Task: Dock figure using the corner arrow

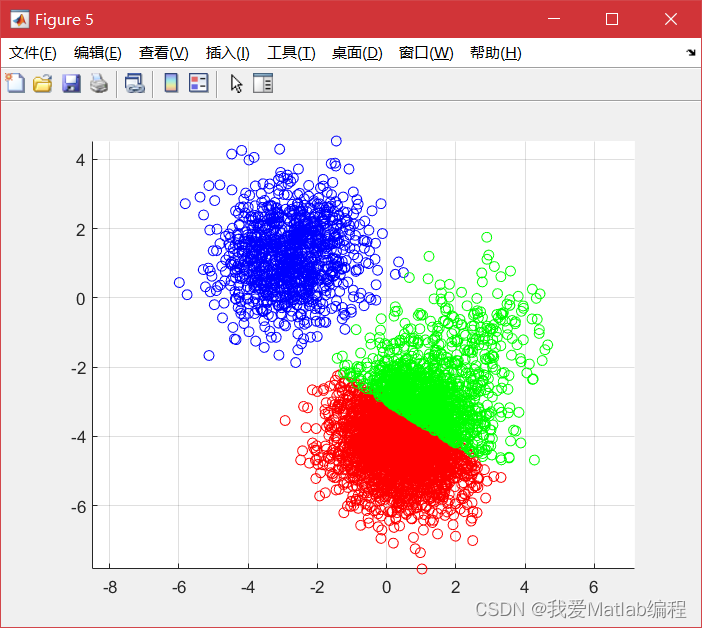Action: [691, 53]
